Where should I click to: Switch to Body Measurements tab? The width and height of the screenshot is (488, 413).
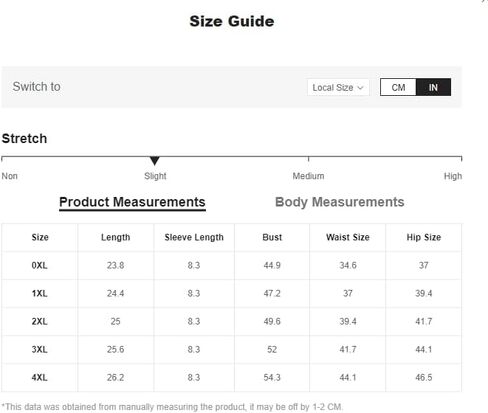click(x=339, y=202)
